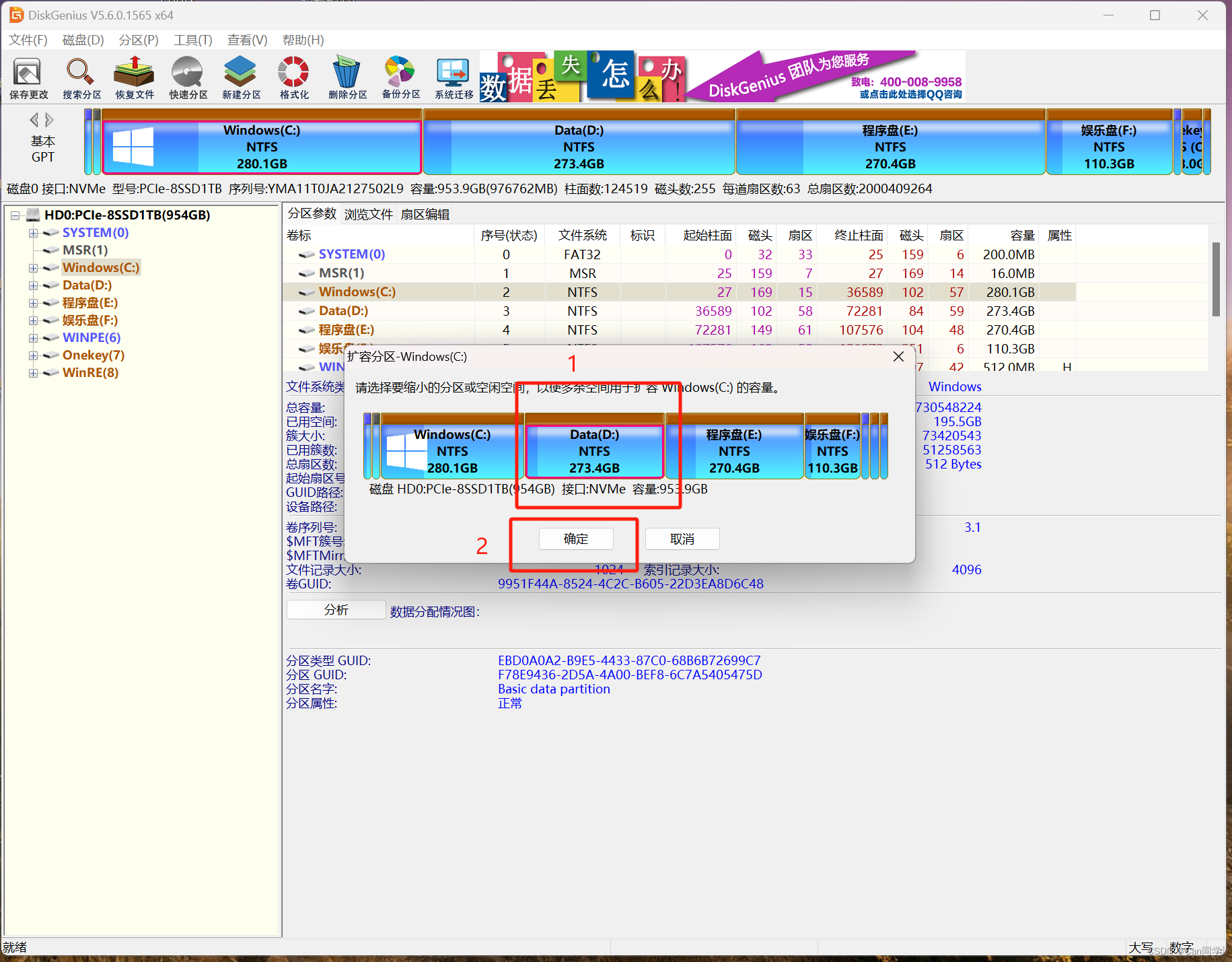Viewport: 1232px width, 962px height.
Task: Select the SYSTEM(0) row in partition table
Action: pos(679,254)
